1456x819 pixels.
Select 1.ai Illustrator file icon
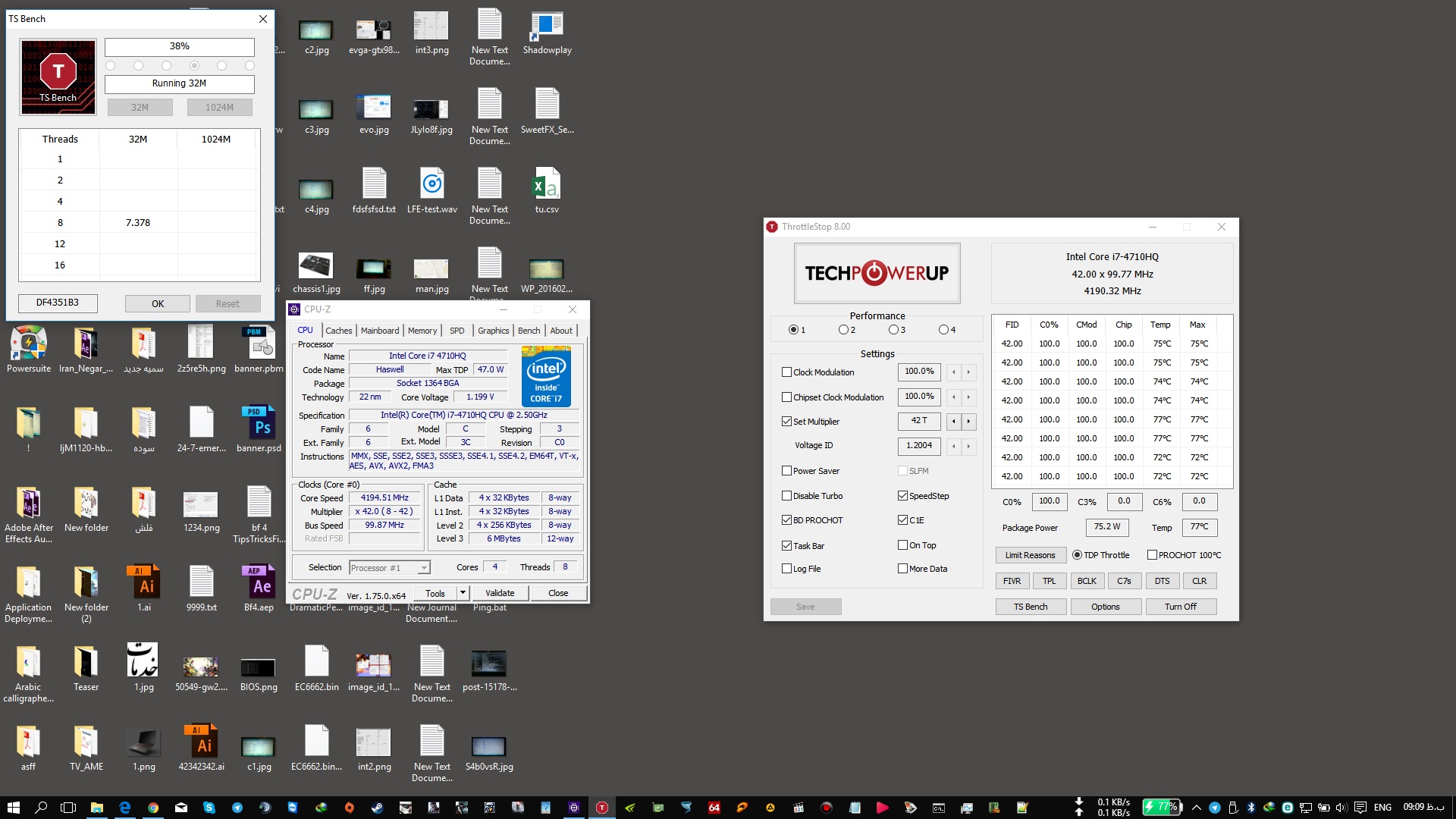tap(144, 588)
